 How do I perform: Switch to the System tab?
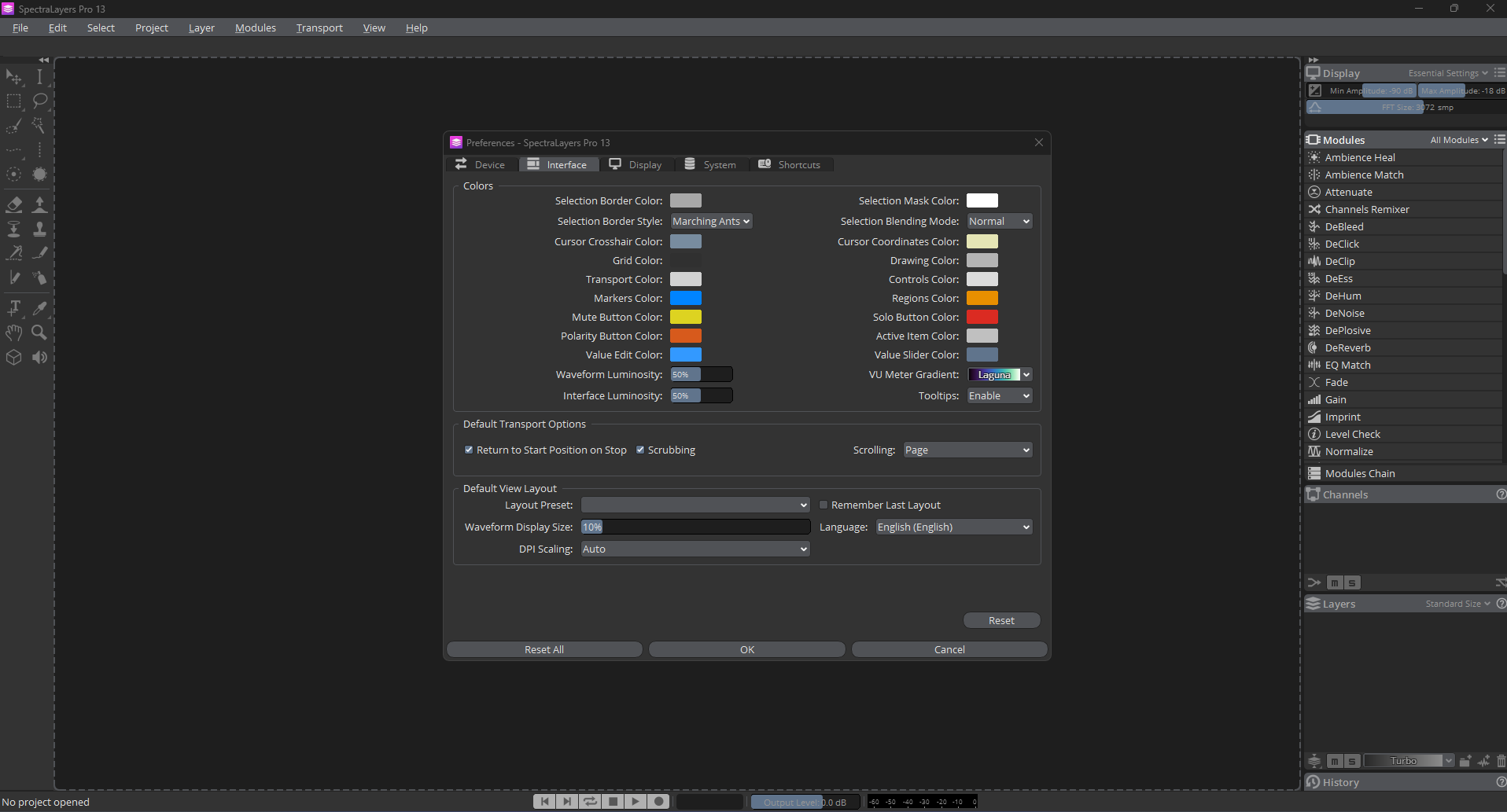712,165
